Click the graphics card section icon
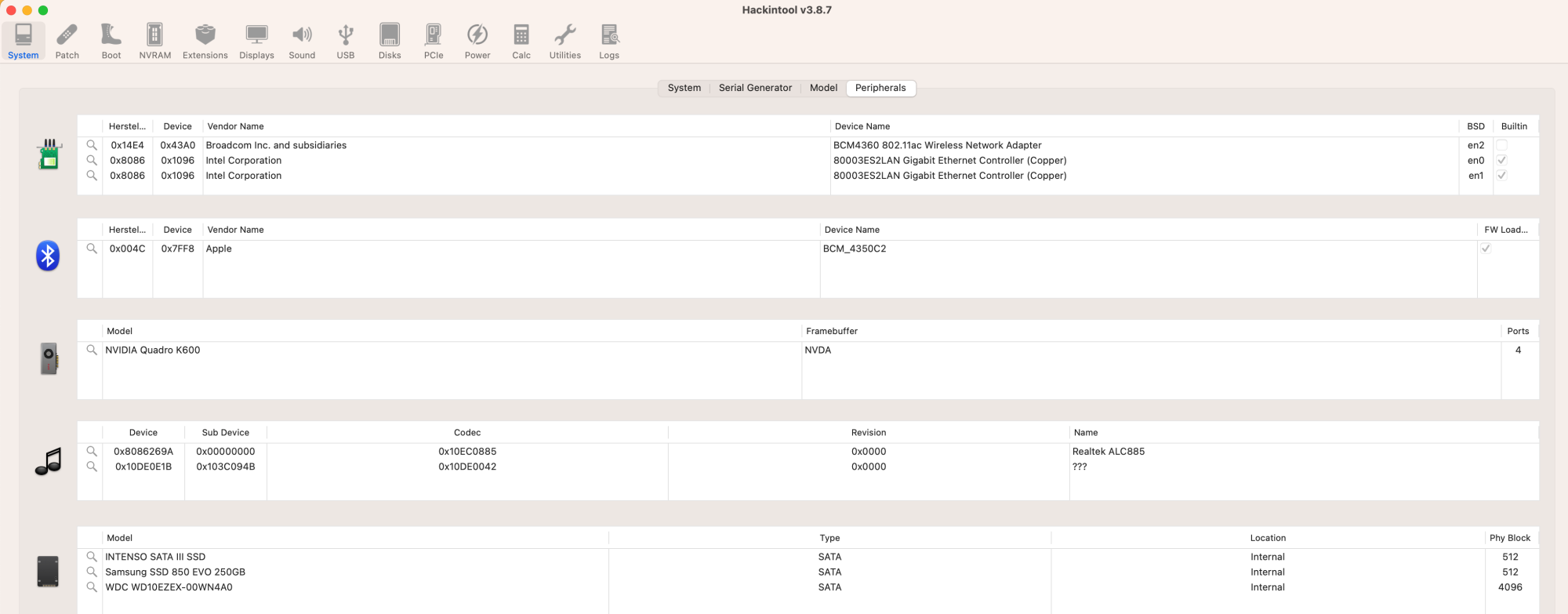1568x614 pixels. pyautogui.click(x=49, y=359)
